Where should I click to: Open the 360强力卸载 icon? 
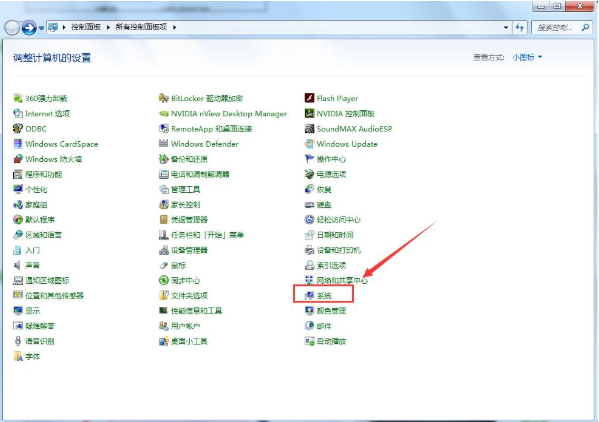(18, 98)
